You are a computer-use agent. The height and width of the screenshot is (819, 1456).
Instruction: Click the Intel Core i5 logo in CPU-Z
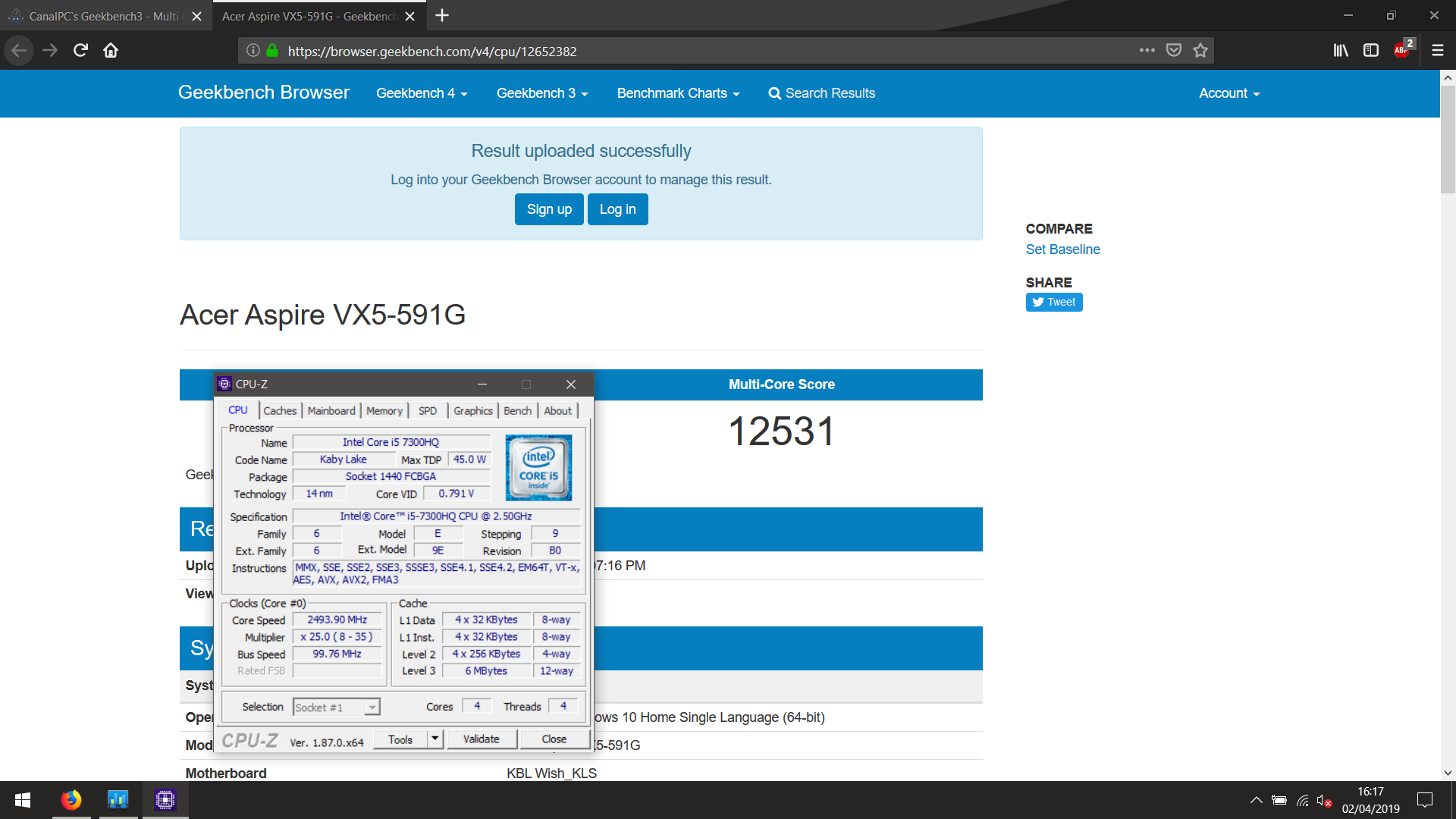tap(538, 468)
